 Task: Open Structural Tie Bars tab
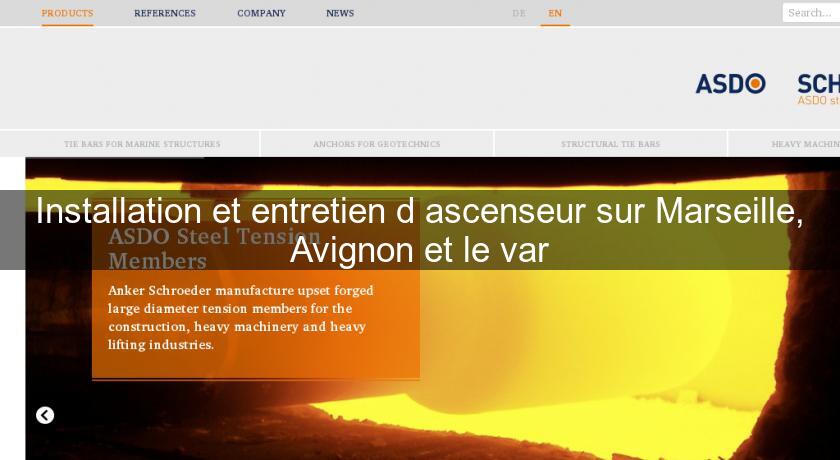click(610, 144)
